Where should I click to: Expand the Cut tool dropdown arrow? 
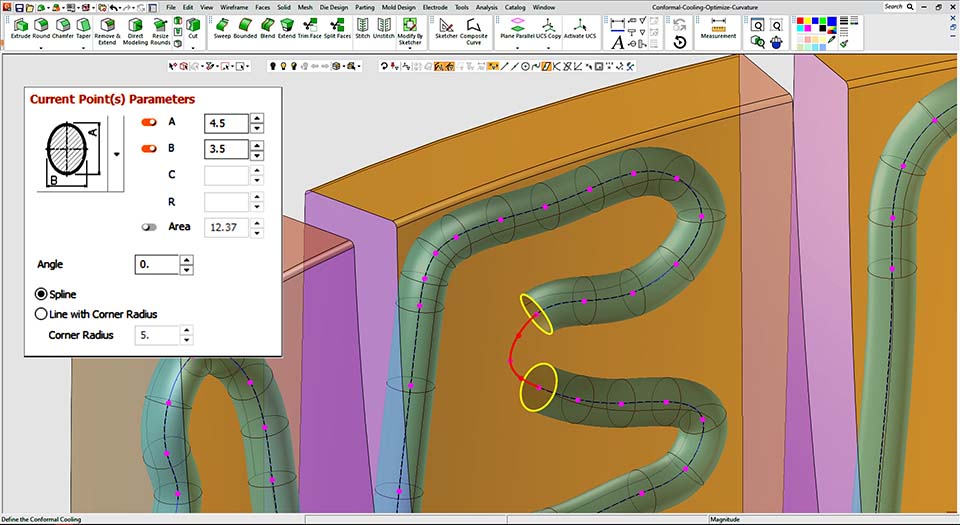click(x=193, y=47)
